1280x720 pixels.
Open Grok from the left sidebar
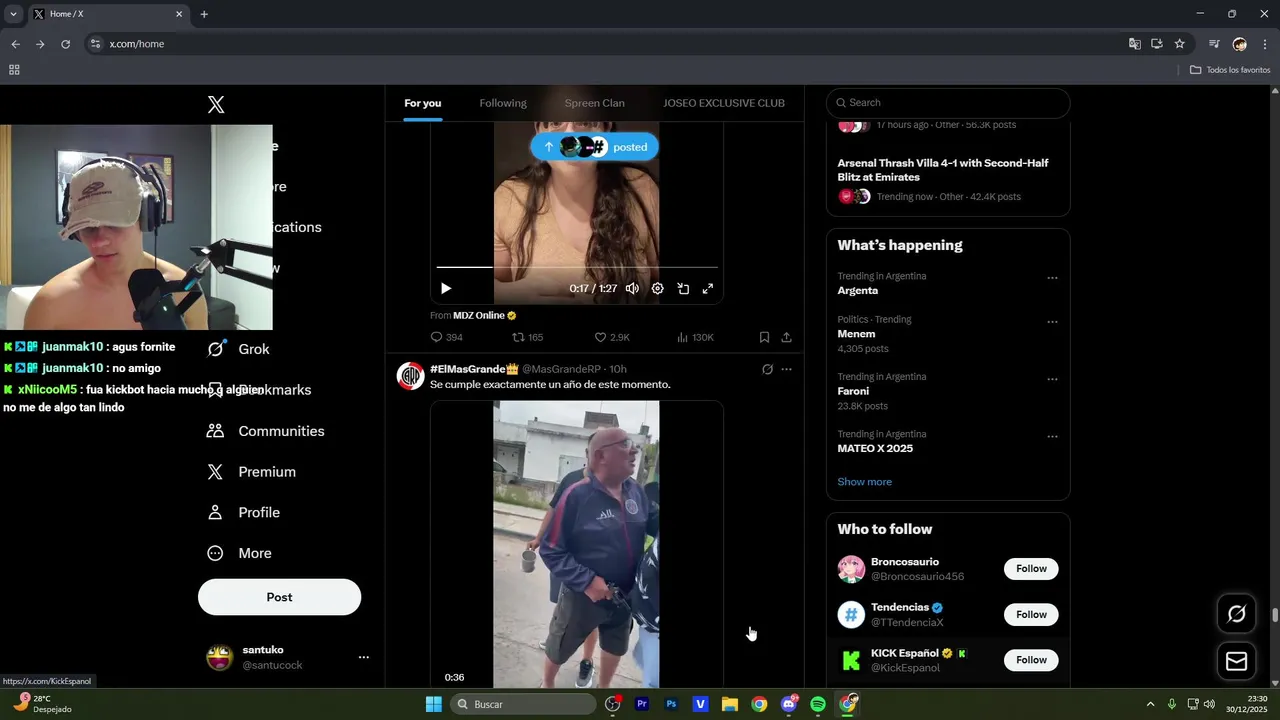pyautogui.click(x=239, y=349)
